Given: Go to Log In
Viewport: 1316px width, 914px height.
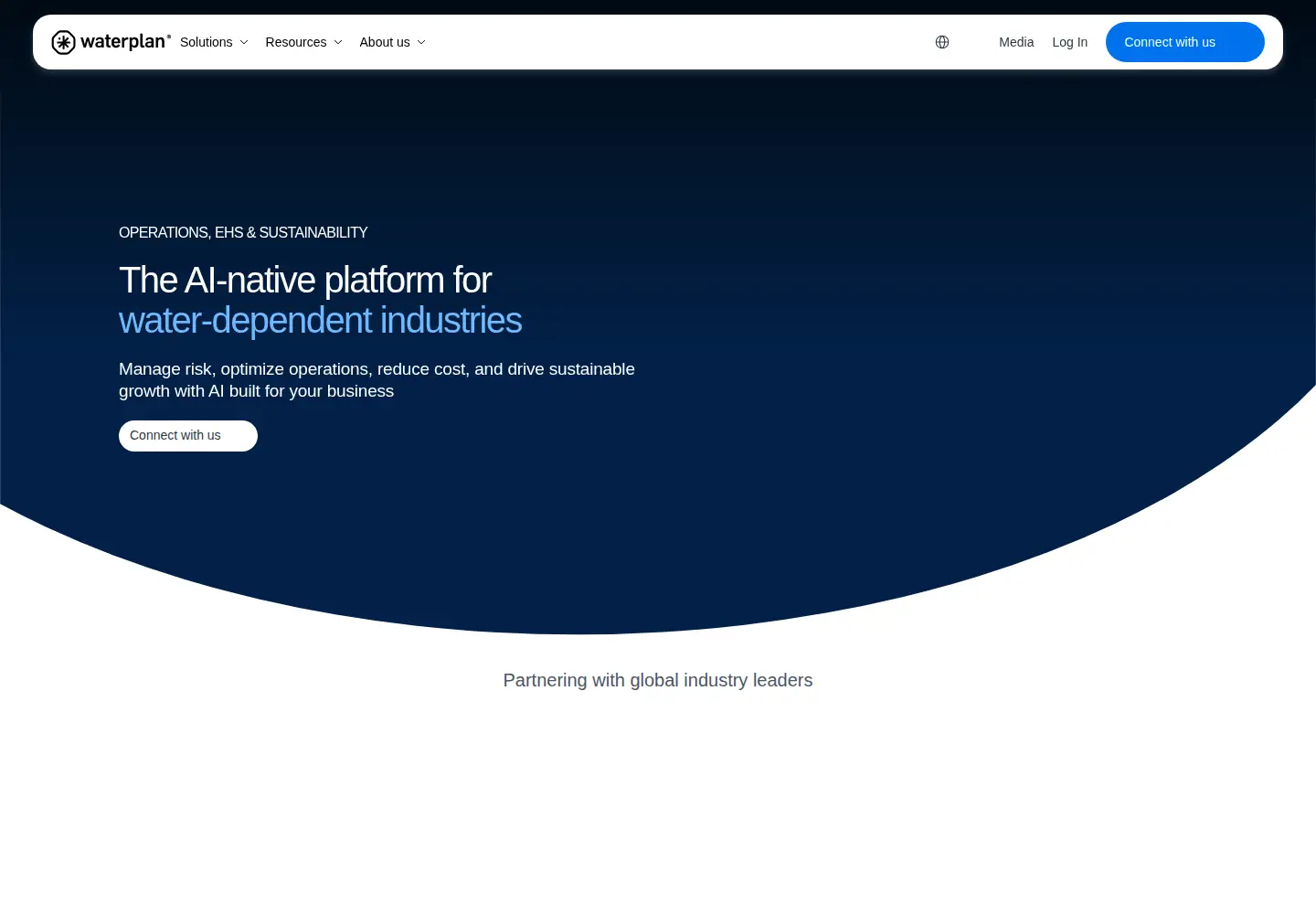Looking at the screenshot, I should [1069, 42].
